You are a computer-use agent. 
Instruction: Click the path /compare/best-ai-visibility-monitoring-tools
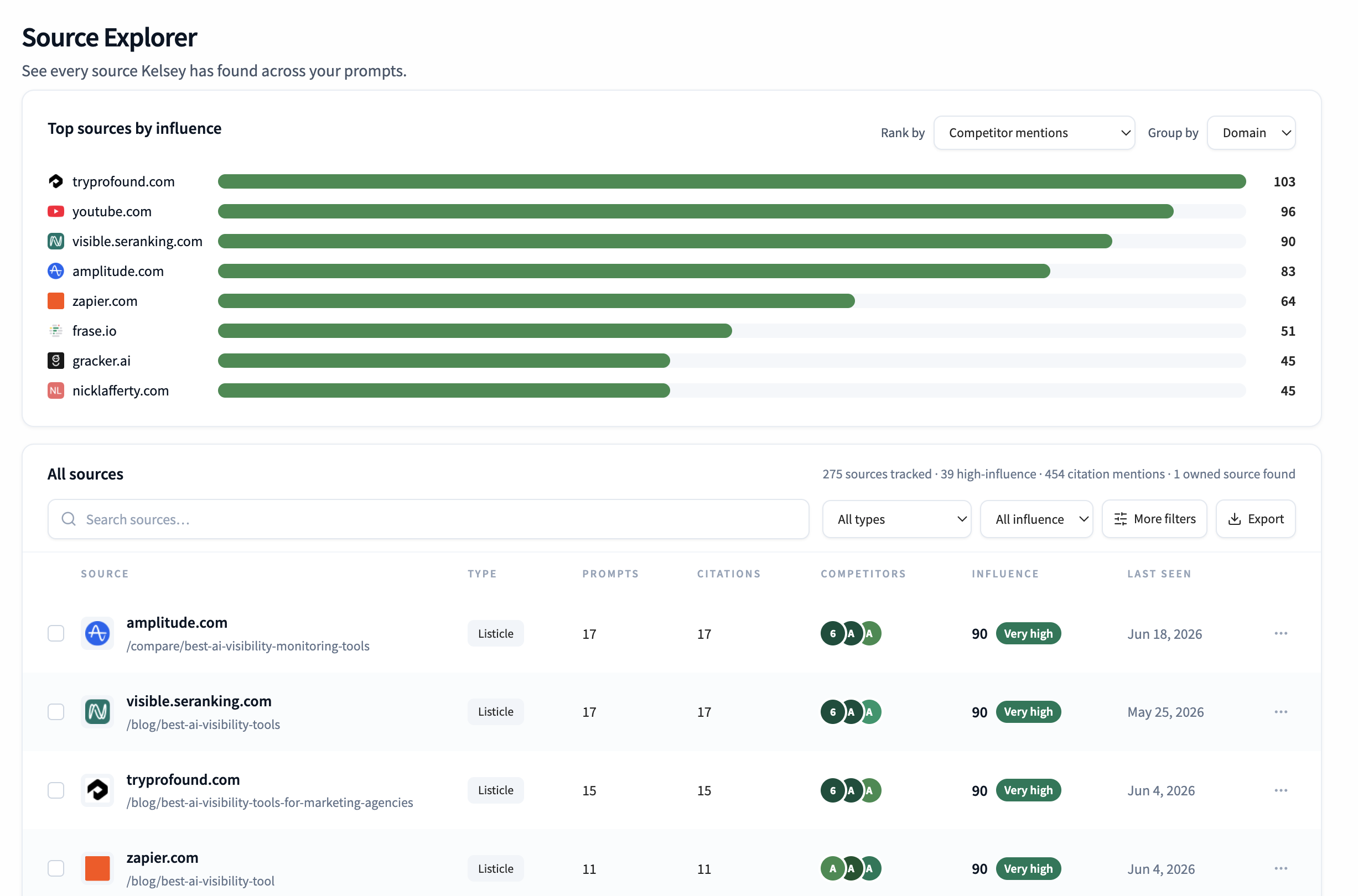click(247, 647)
